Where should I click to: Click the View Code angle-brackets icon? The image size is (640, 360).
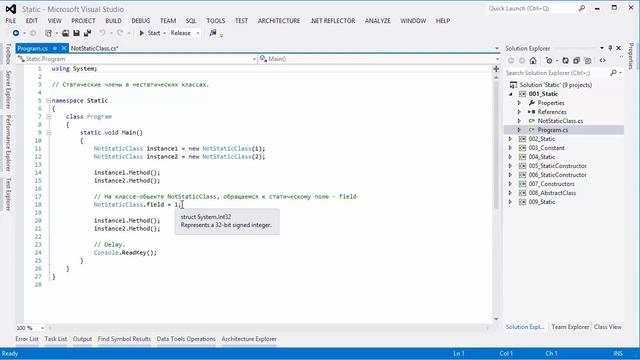[x=602, y=61]
